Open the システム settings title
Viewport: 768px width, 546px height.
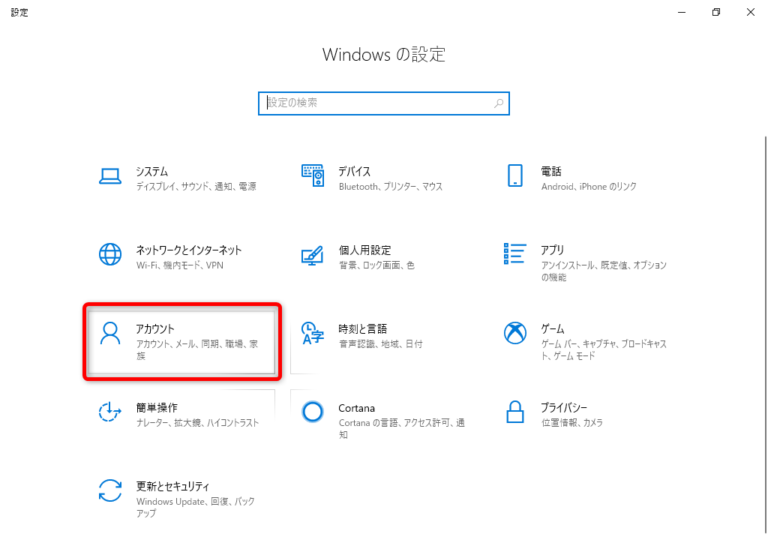[x=152, y=171]
